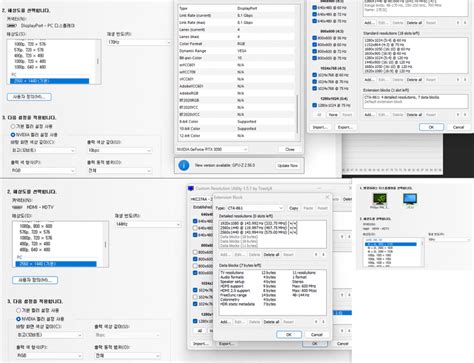Select the Philips monitor icon with NVIDIA logo
The image size is (474, 363).
(x=379, y=199)
